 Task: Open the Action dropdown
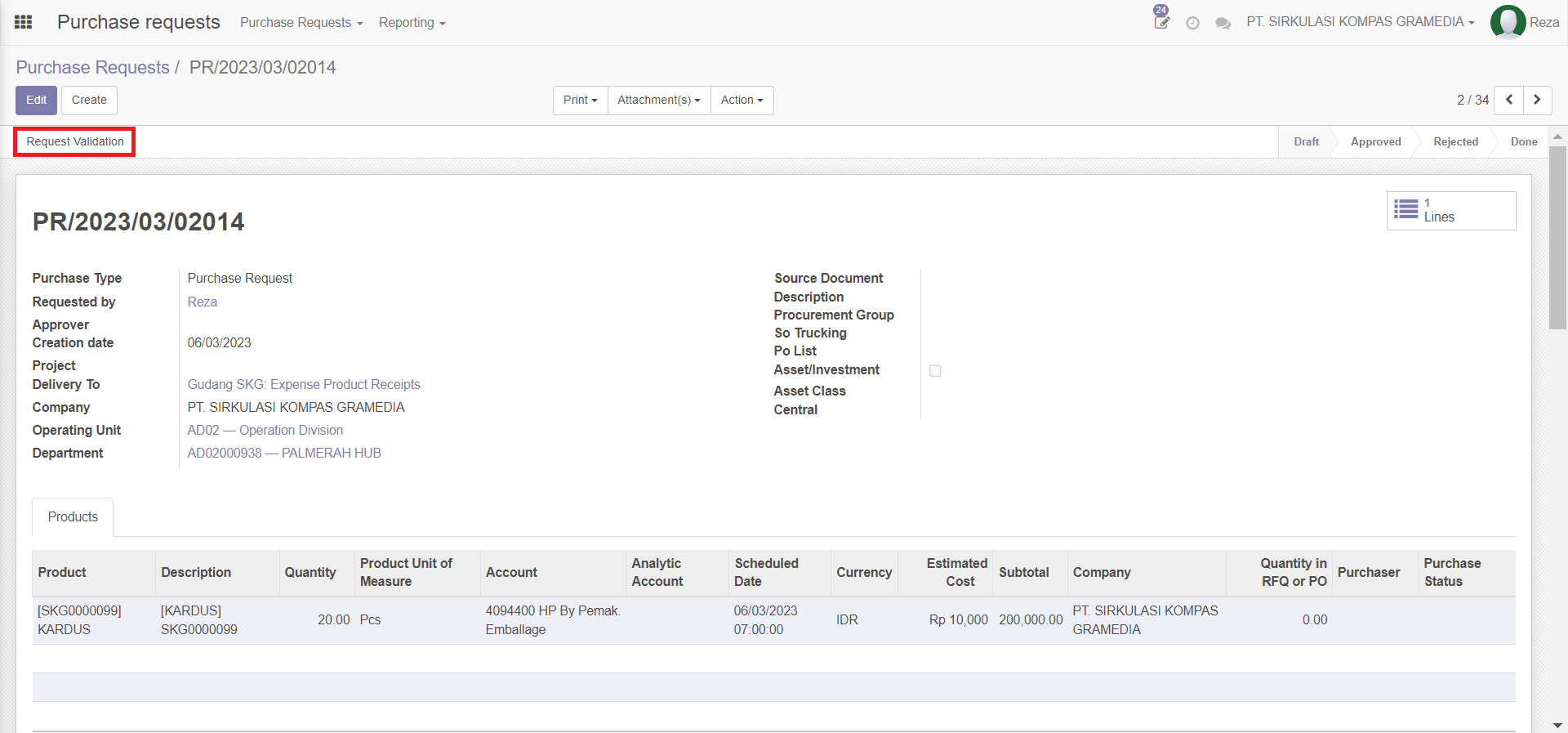click(x=742, y=100)
